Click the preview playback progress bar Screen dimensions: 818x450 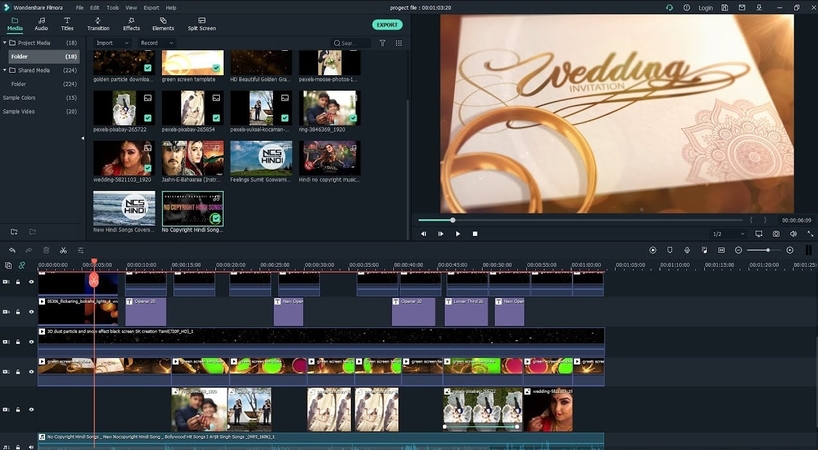(x=580, y=220)
